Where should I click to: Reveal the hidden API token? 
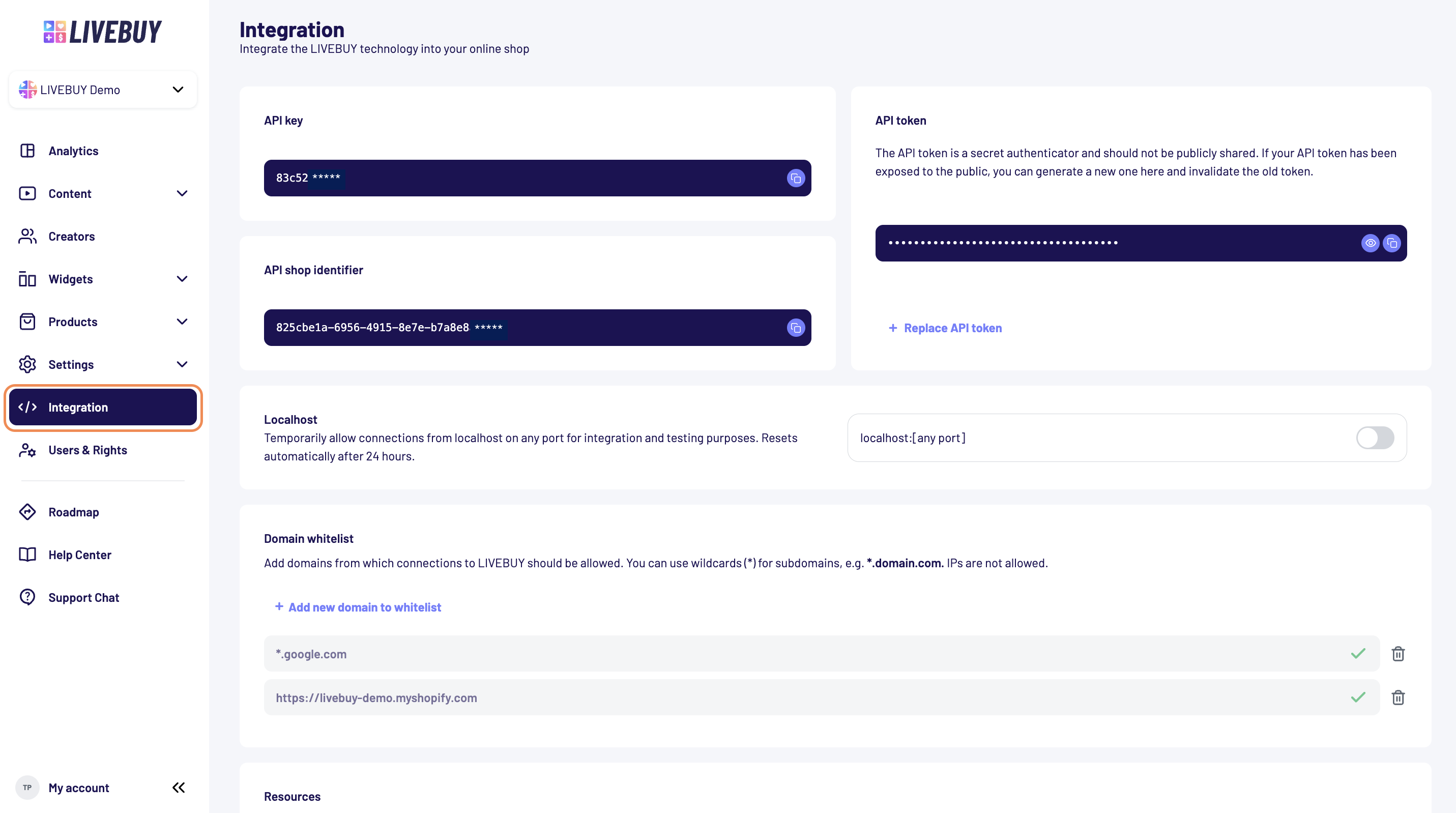1370,243
